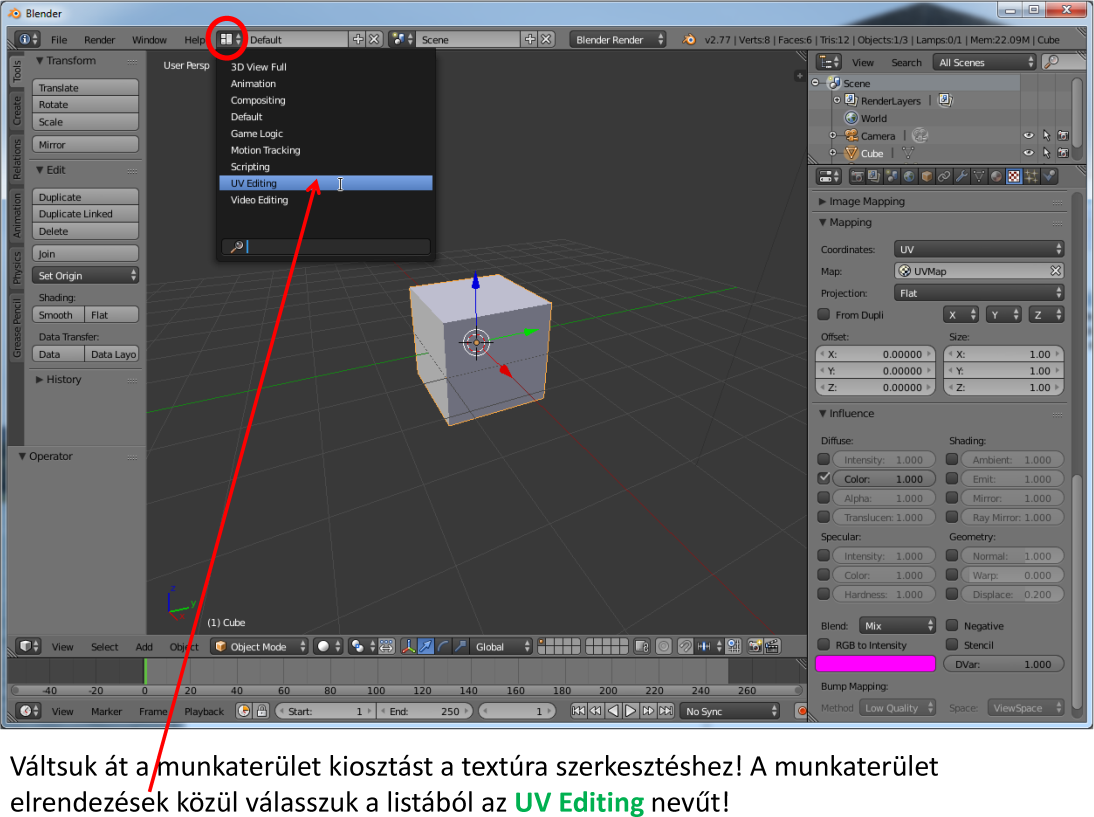Open Render properties camera tab

tap(856, 177)
